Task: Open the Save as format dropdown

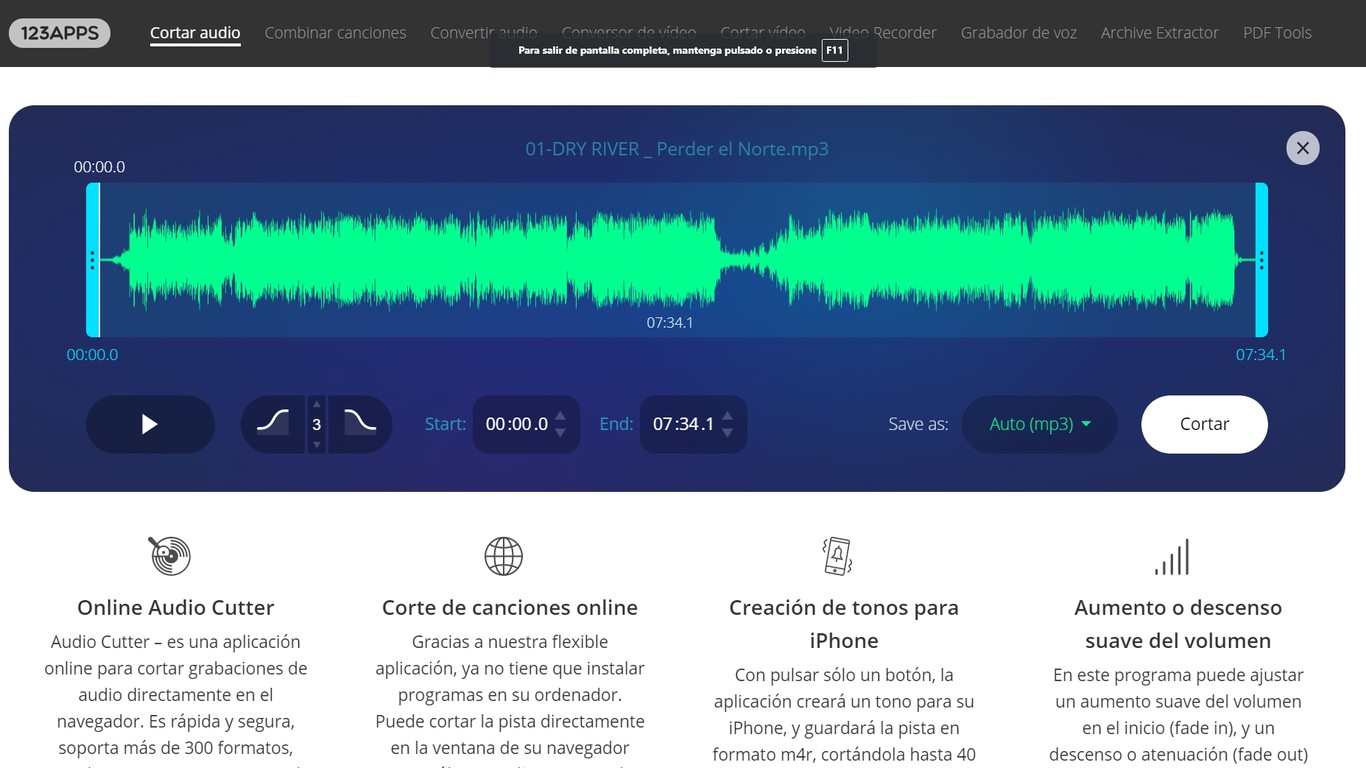Action: pos(1039,424)
